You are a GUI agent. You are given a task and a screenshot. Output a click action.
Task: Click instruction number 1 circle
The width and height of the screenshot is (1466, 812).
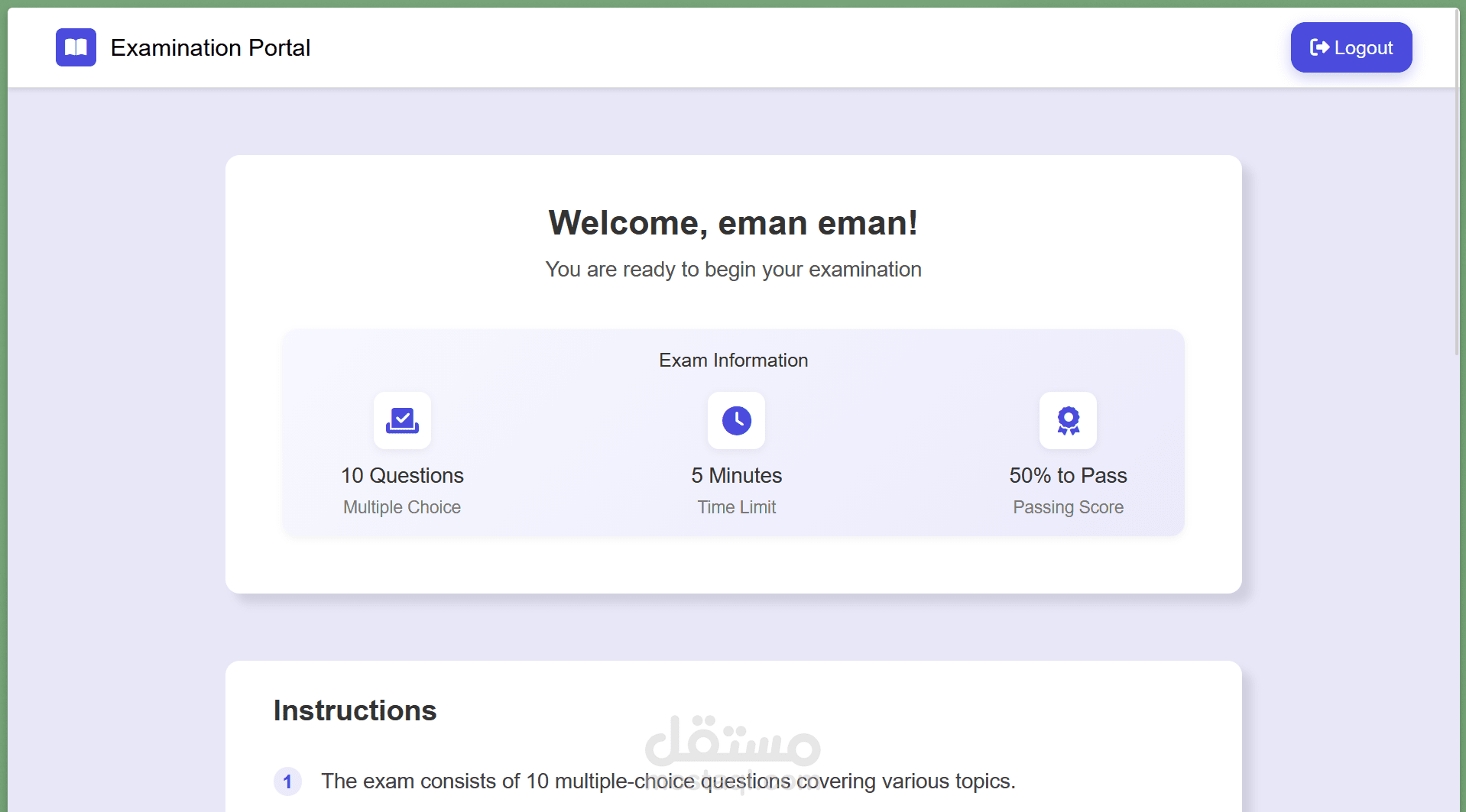288,781
